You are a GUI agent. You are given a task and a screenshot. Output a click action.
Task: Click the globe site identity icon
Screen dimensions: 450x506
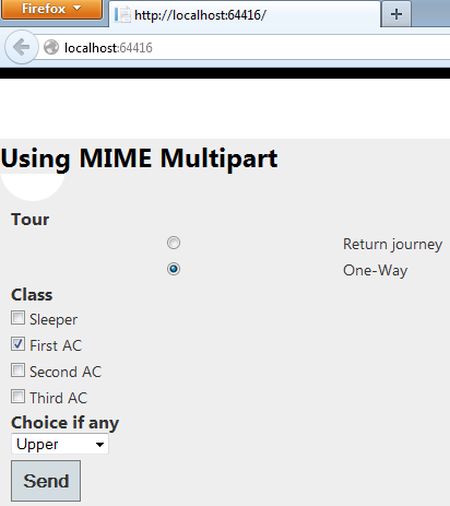coord(51,47)
